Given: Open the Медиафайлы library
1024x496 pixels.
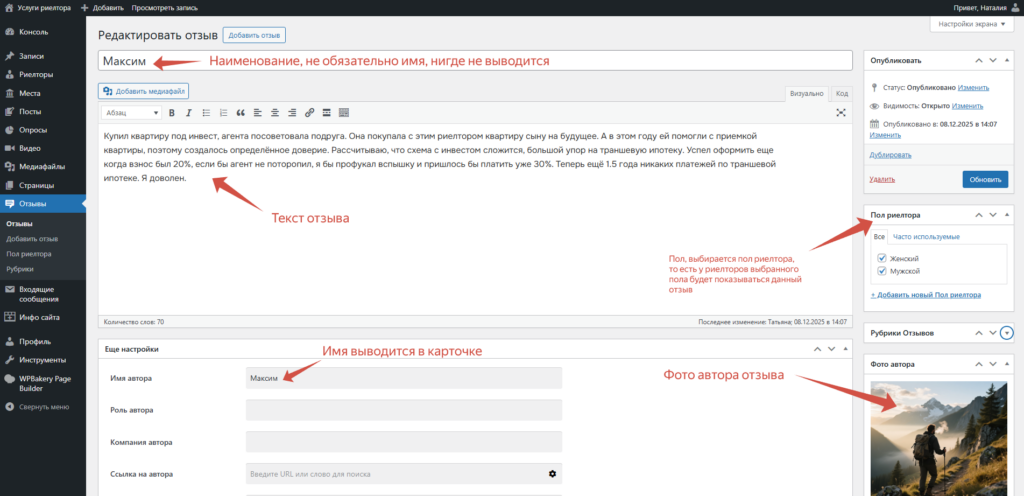Looking at the screenshot, I should 43,166.
